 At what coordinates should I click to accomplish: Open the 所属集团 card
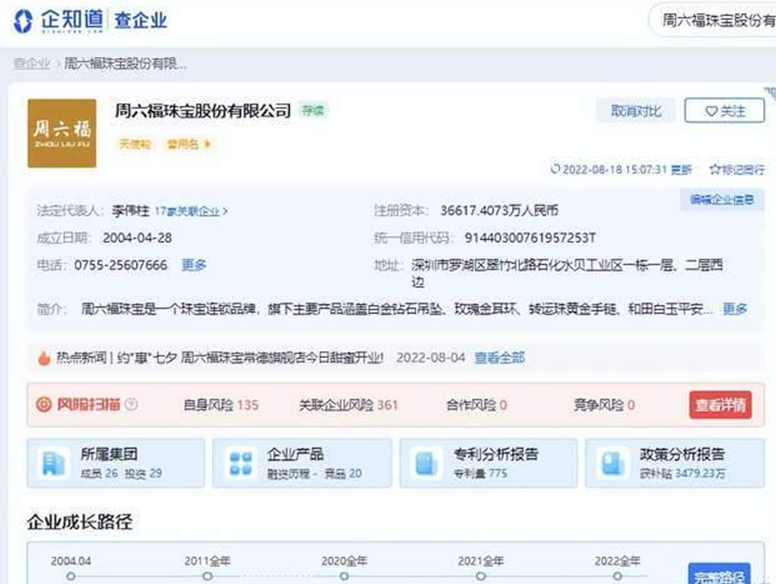point(116,463)
